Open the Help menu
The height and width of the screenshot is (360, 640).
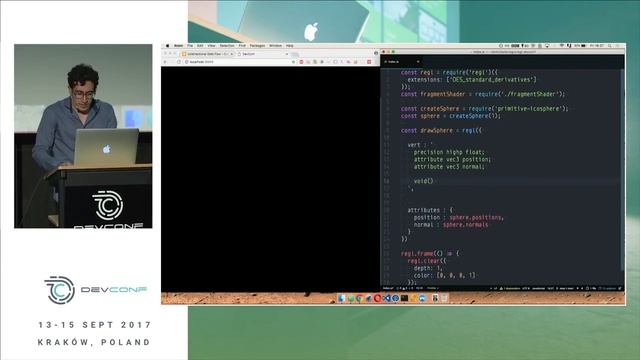(x=290, y=46)
